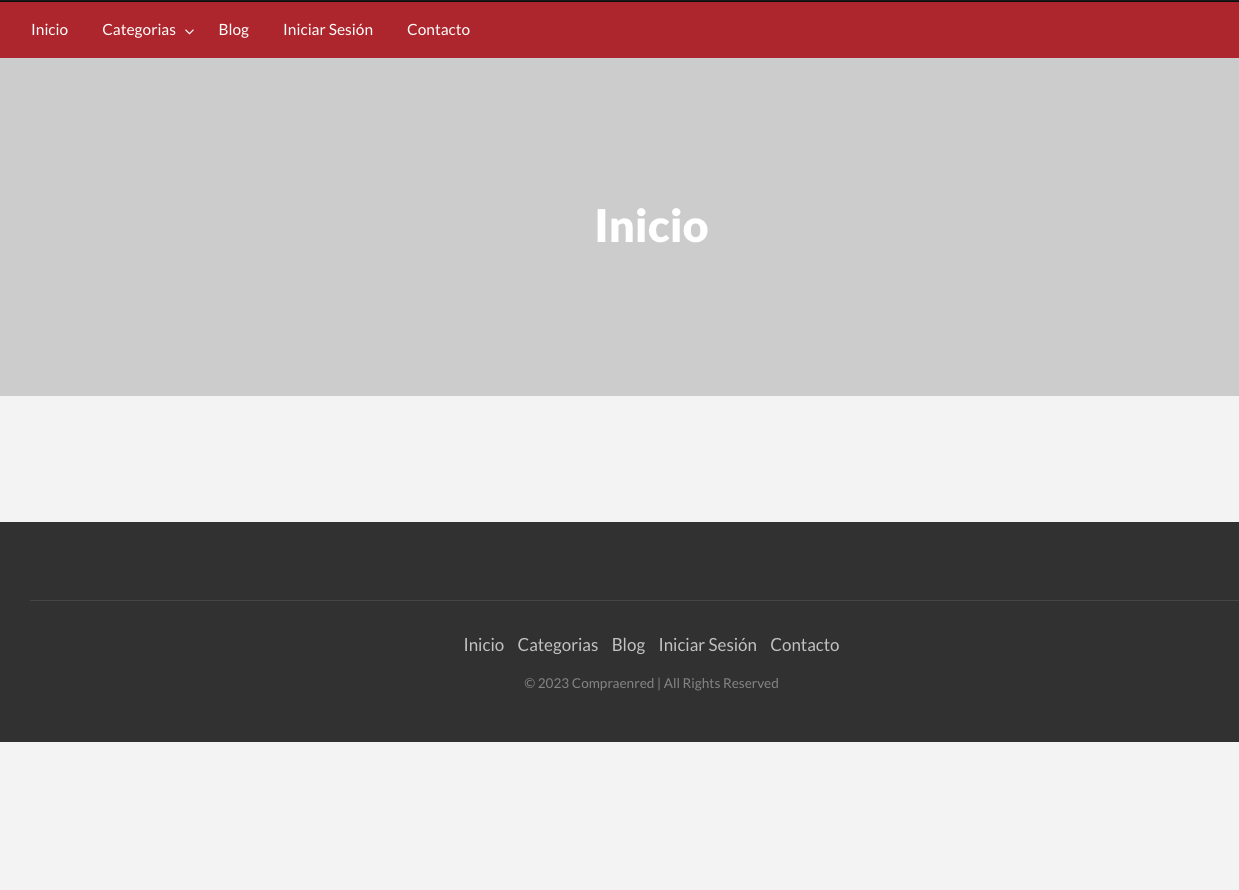Expand the Categorias dropdown chevron
Screen dimensions: 1239x890
click(x=189, y=31)
